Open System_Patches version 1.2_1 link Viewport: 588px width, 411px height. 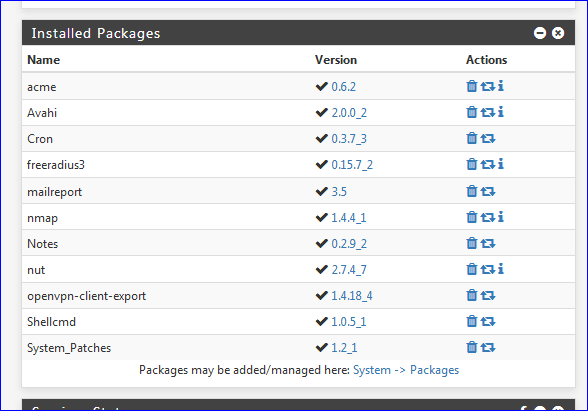pyautogui.click(x=344, y=348)
